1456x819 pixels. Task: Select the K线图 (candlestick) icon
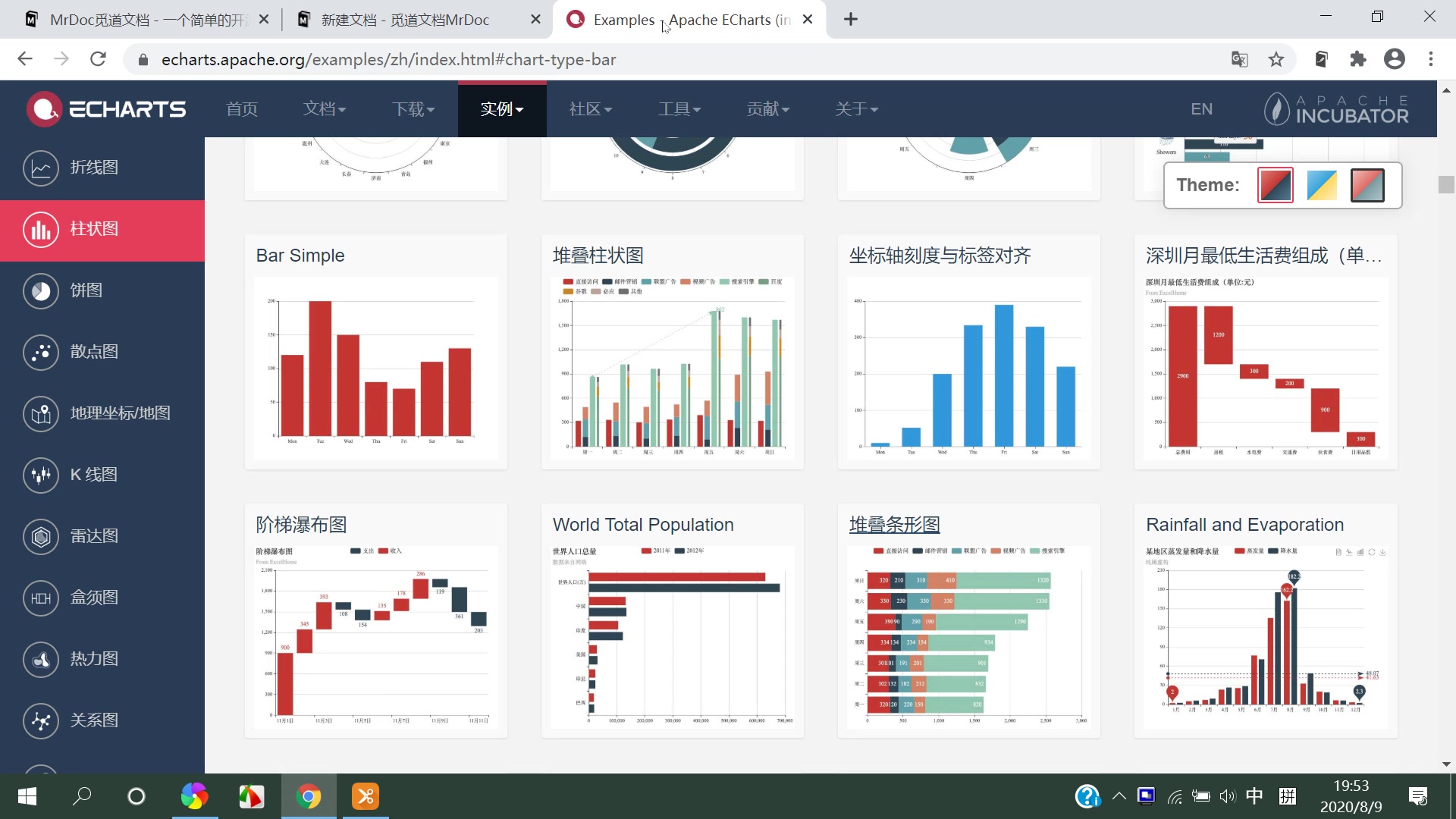41,475
